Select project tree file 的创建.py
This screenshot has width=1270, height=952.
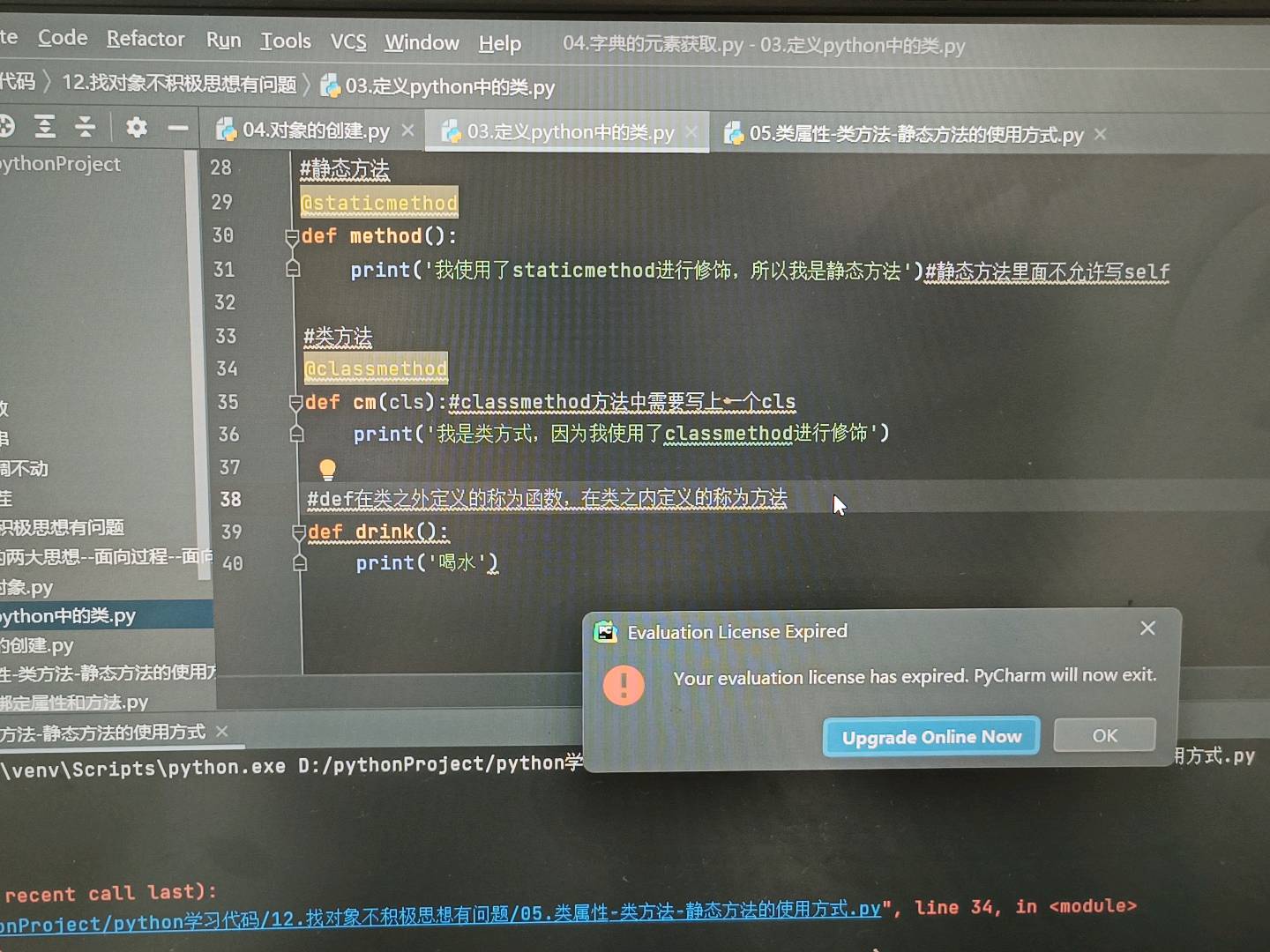pyautogui.click(x=37, y=645)
